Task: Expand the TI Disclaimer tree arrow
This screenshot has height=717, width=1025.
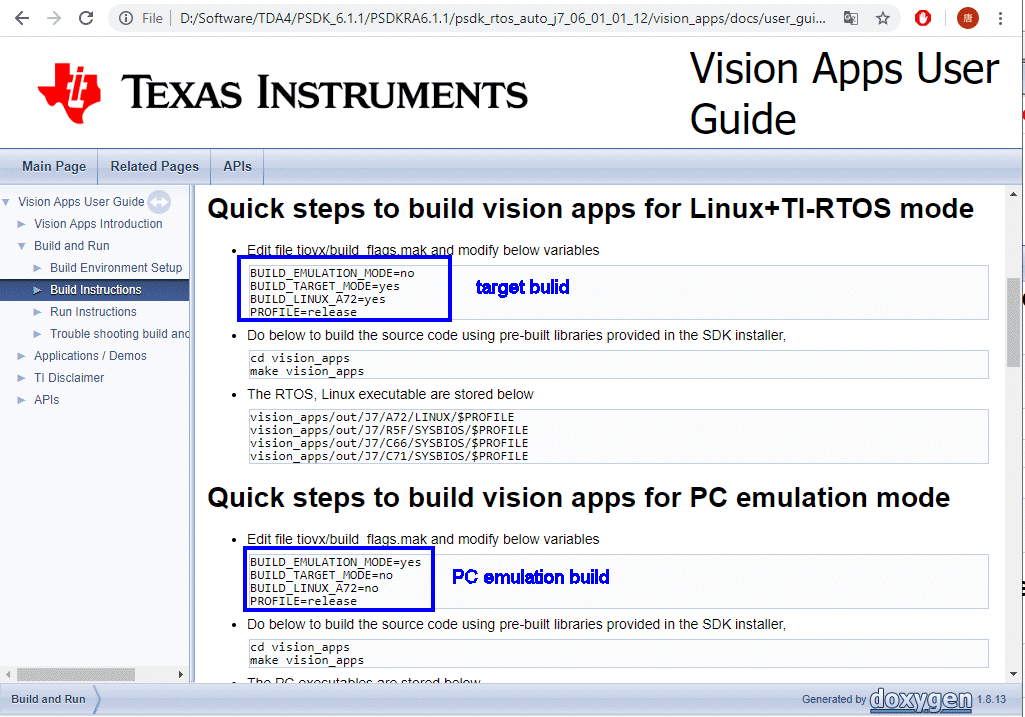Action: pyautogui.click(x=22, y=378)
